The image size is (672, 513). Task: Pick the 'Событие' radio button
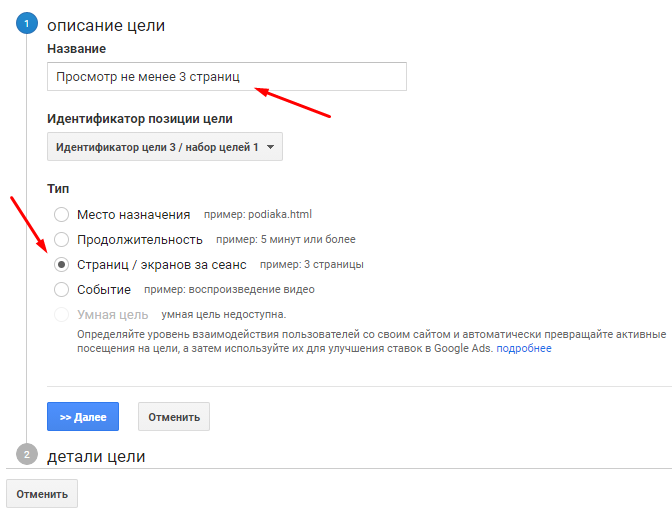[x=62, y=290]
